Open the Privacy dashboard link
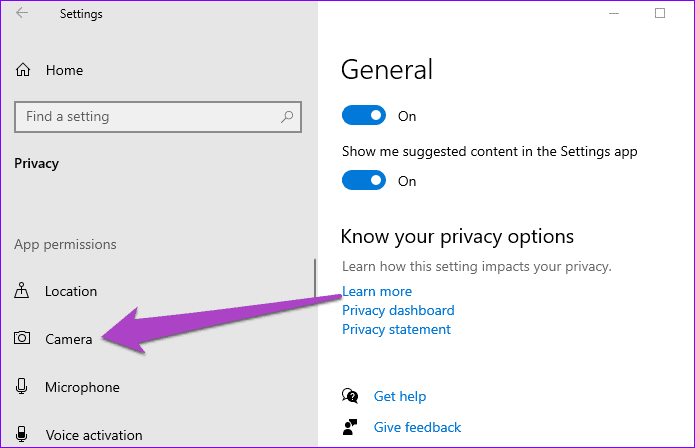 point(398,310)
